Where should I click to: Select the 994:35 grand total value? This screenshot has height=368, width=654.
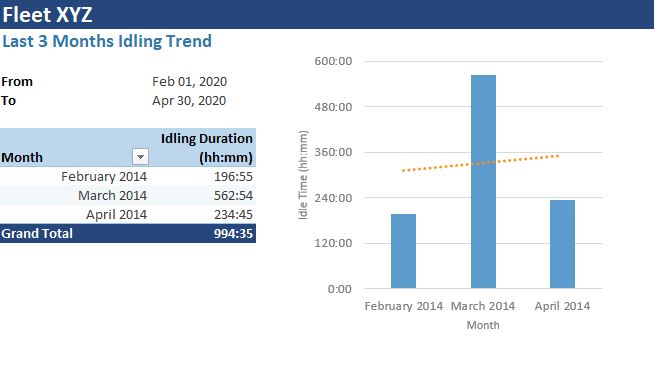click(x=233, y=233)
